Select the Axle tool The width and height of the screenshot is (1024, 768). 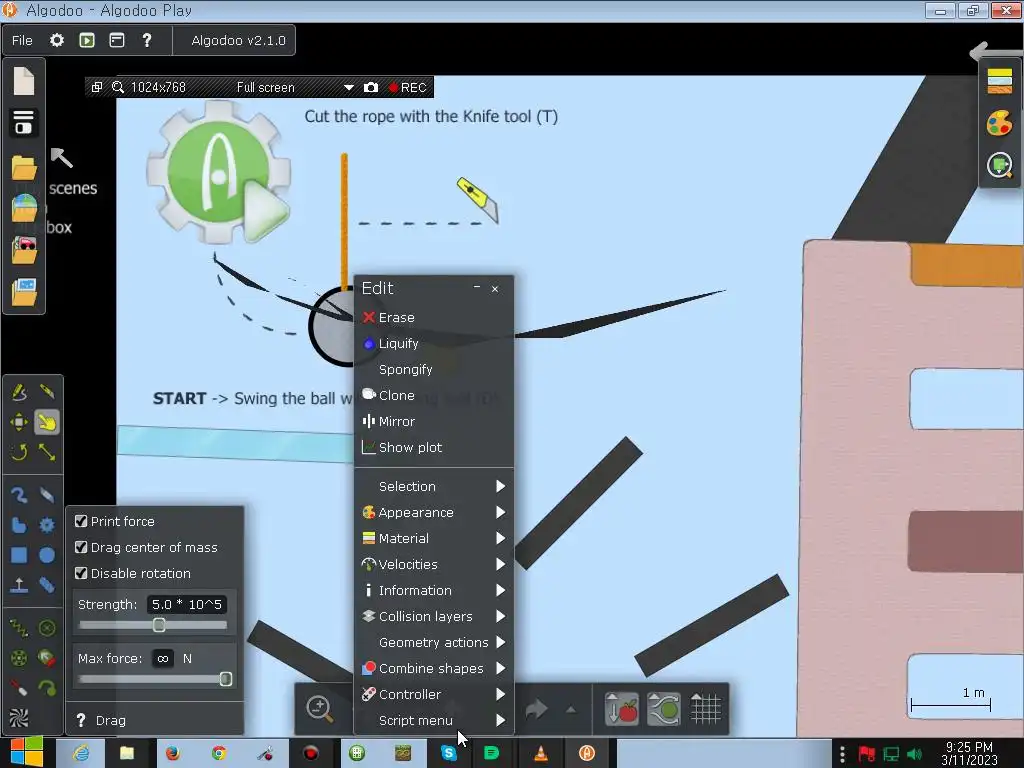tap(19, 658)
